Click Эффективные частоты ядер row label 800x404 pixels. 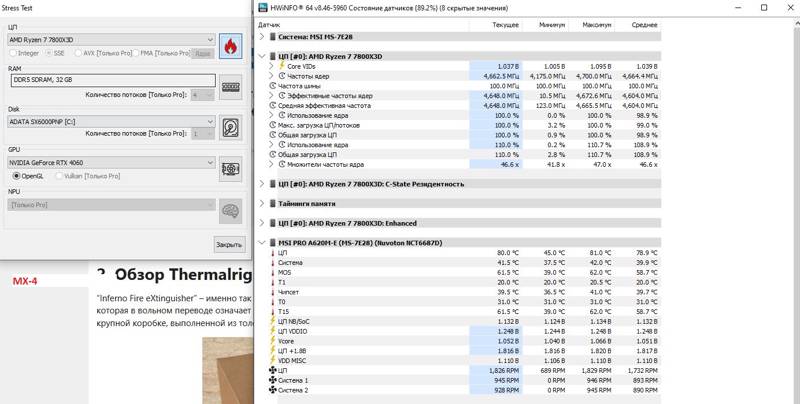coord(330,96)
